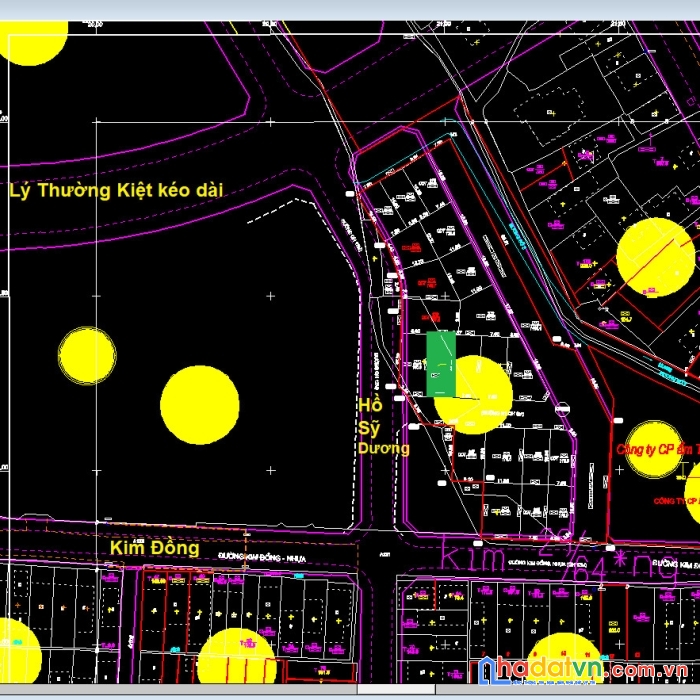
Task: Click the yellow circle at bottom-left corner
Action: click(19, 651)
